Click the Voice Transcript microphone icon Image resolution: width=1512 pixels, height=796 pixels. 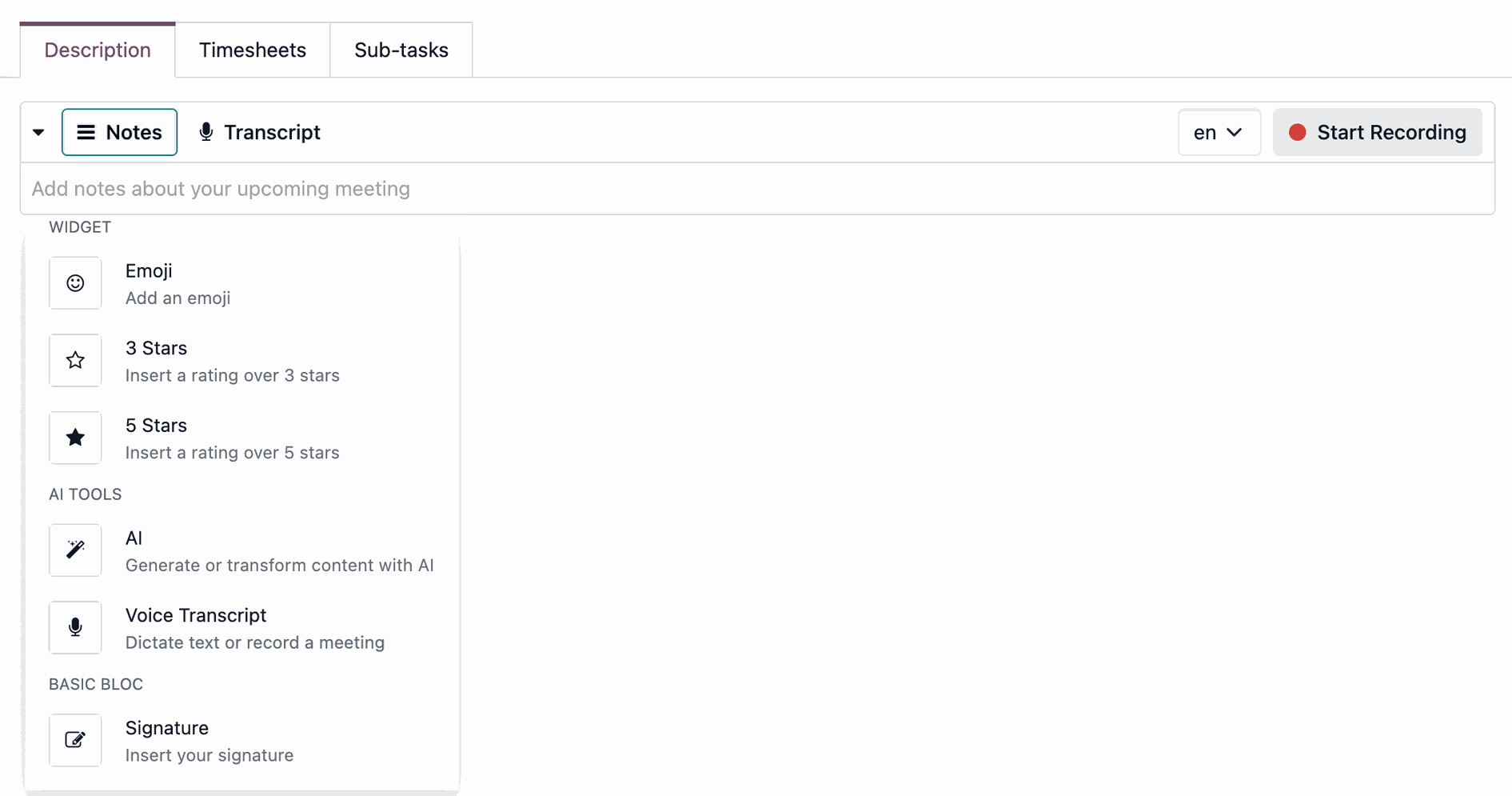coord(74,627)
